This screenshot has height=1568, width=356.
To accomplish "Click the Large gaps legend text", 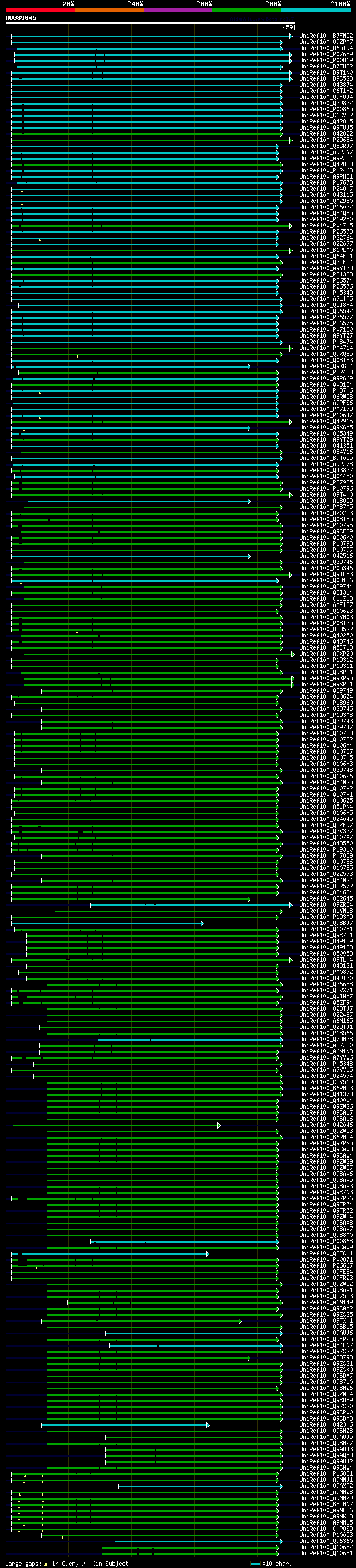I will tap(68, 1564).
